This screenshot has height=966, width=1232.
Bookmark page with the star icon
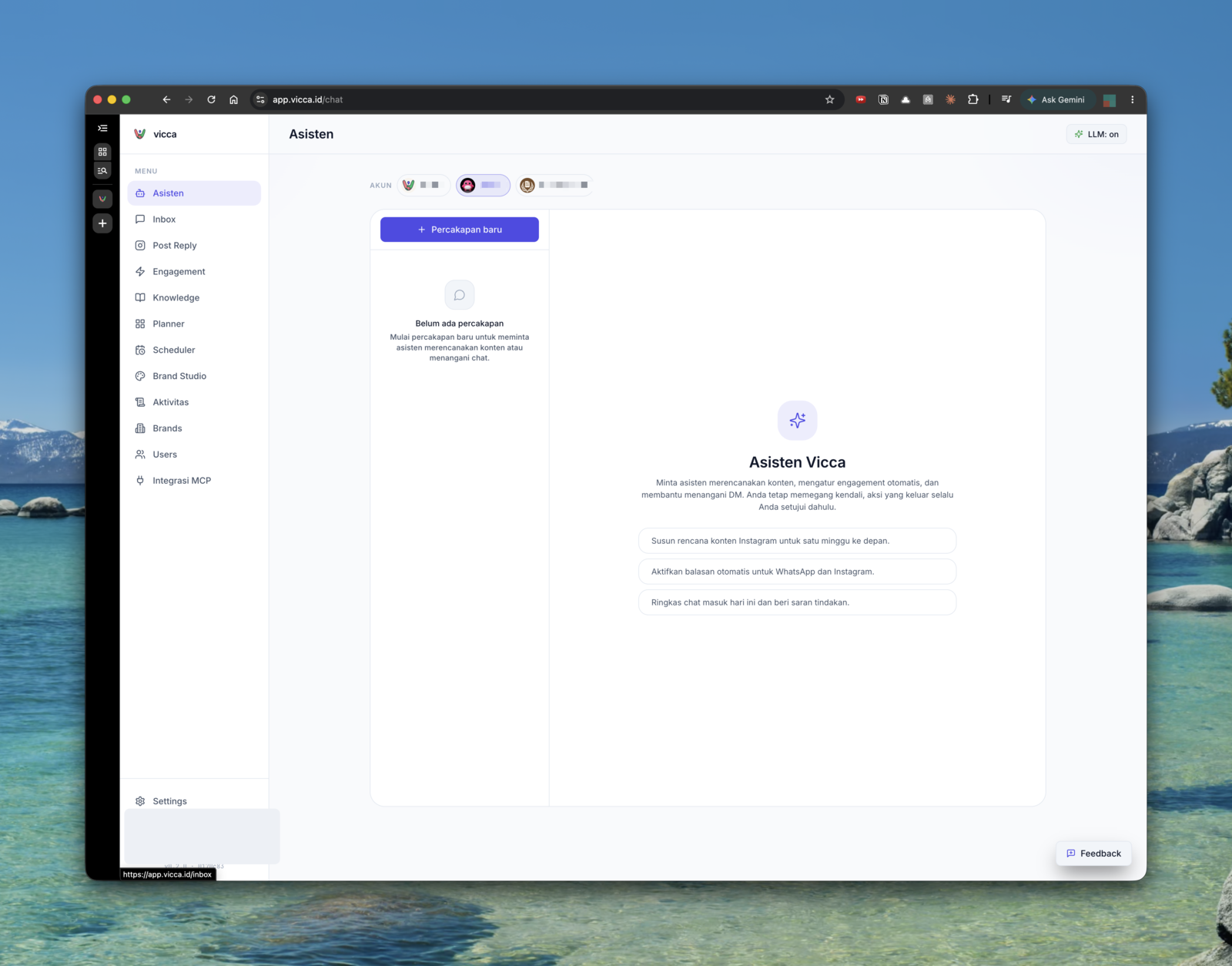829,99
